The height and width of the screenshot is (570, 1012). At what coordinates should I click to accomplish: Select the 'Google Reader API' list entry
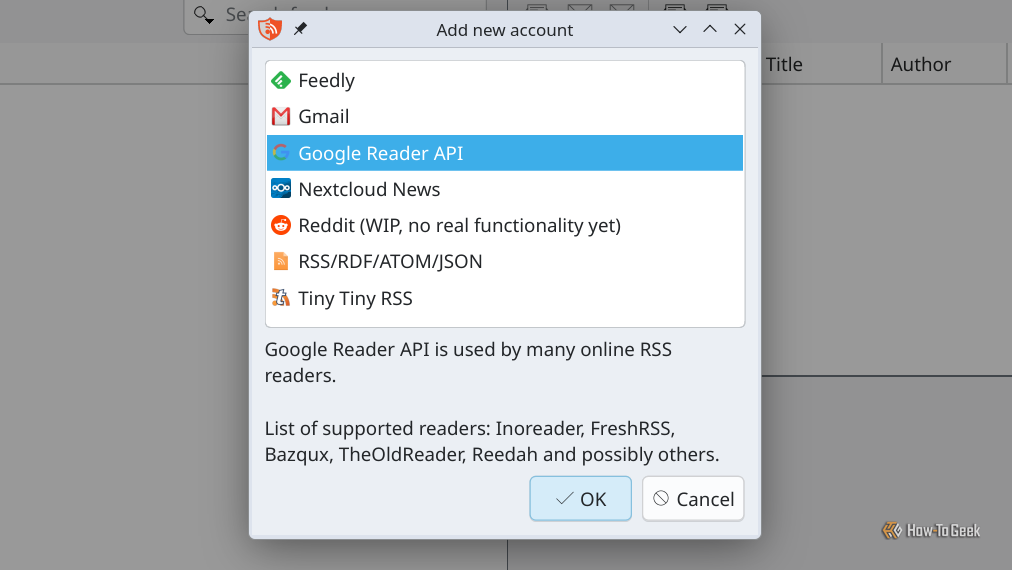(380, 154)
